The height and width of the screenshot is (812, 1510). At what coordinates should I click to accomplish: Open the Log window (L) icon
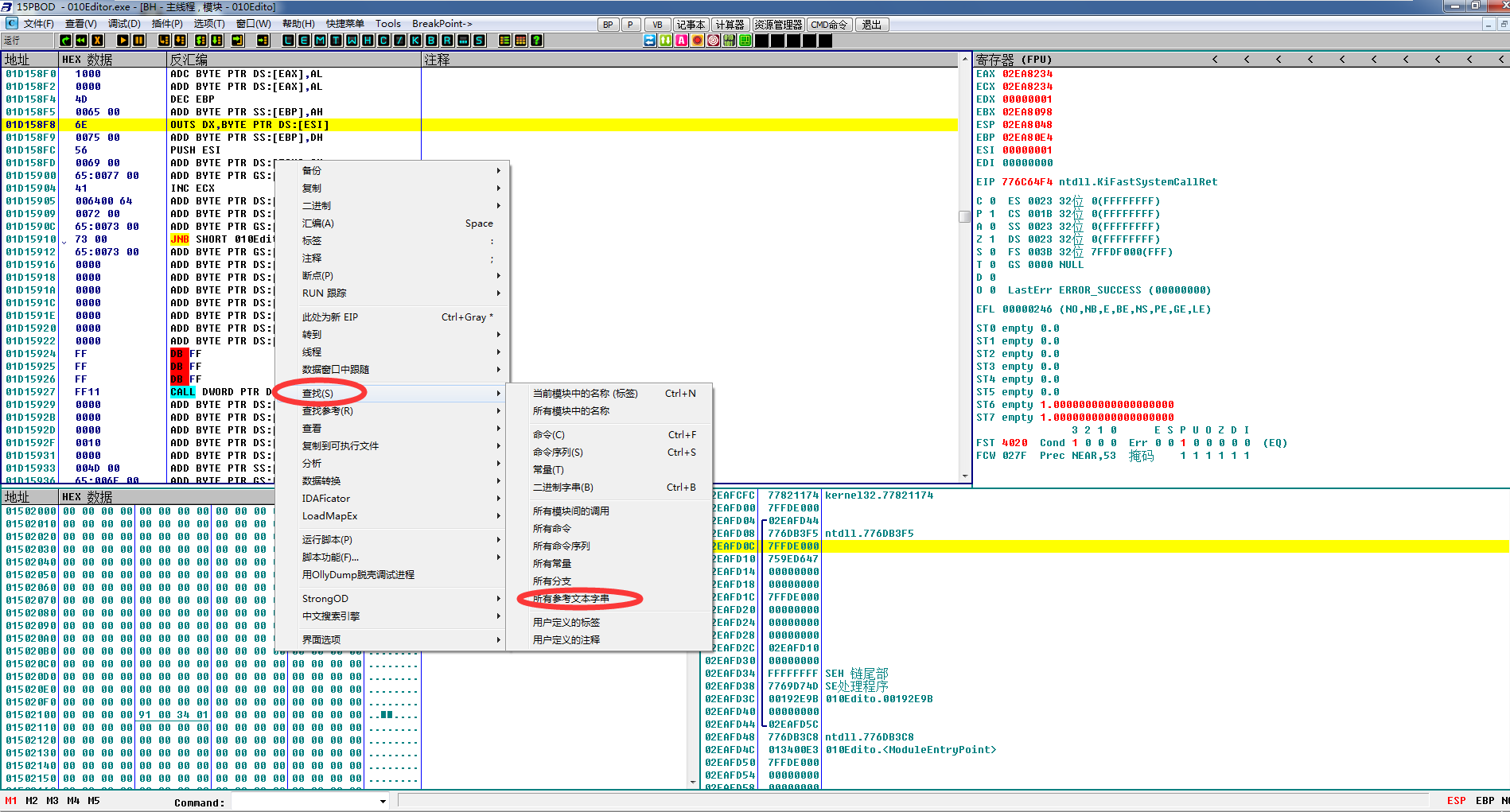(x=288, y=40)
